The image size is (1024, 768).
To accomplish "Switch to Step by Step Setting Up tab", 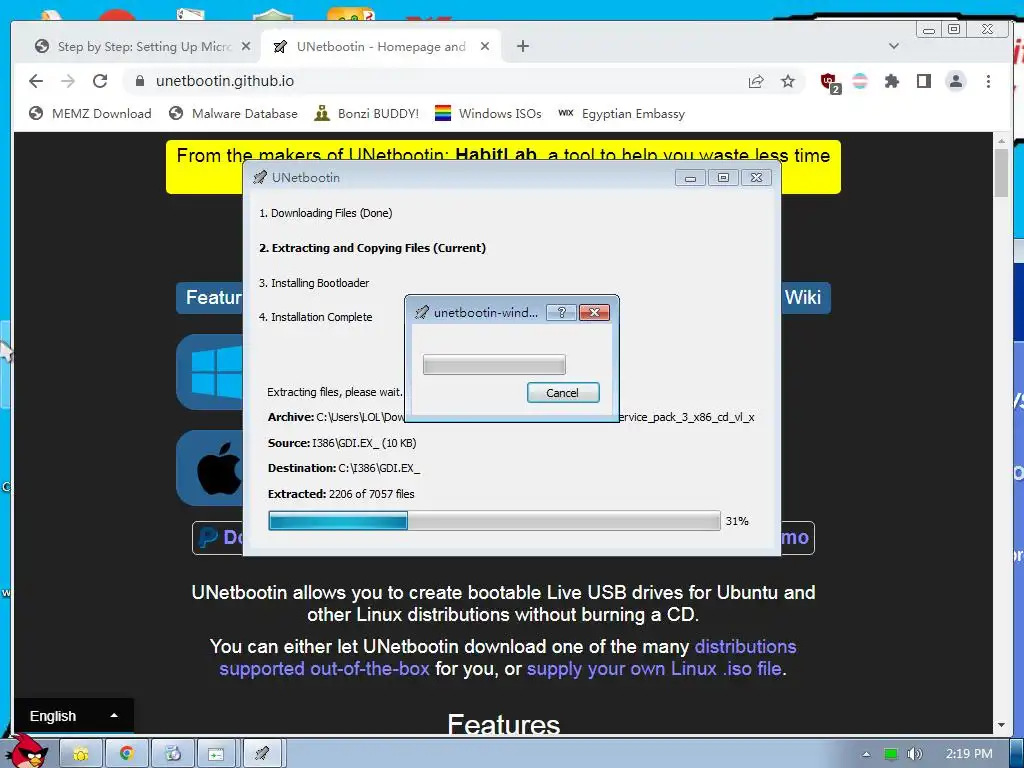I will (143, 46).
